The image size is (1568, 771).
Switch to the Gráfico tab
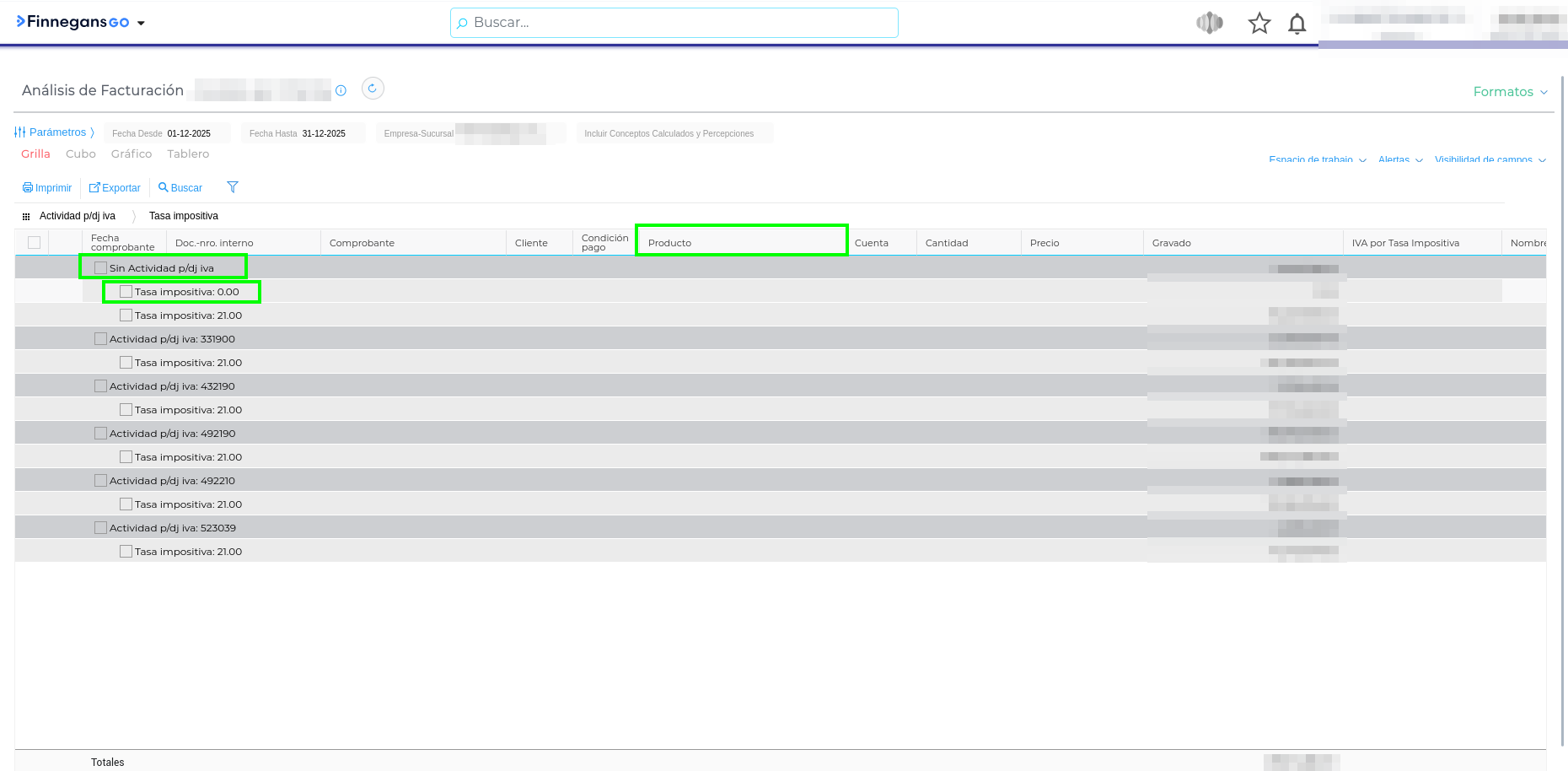[132, 154]
